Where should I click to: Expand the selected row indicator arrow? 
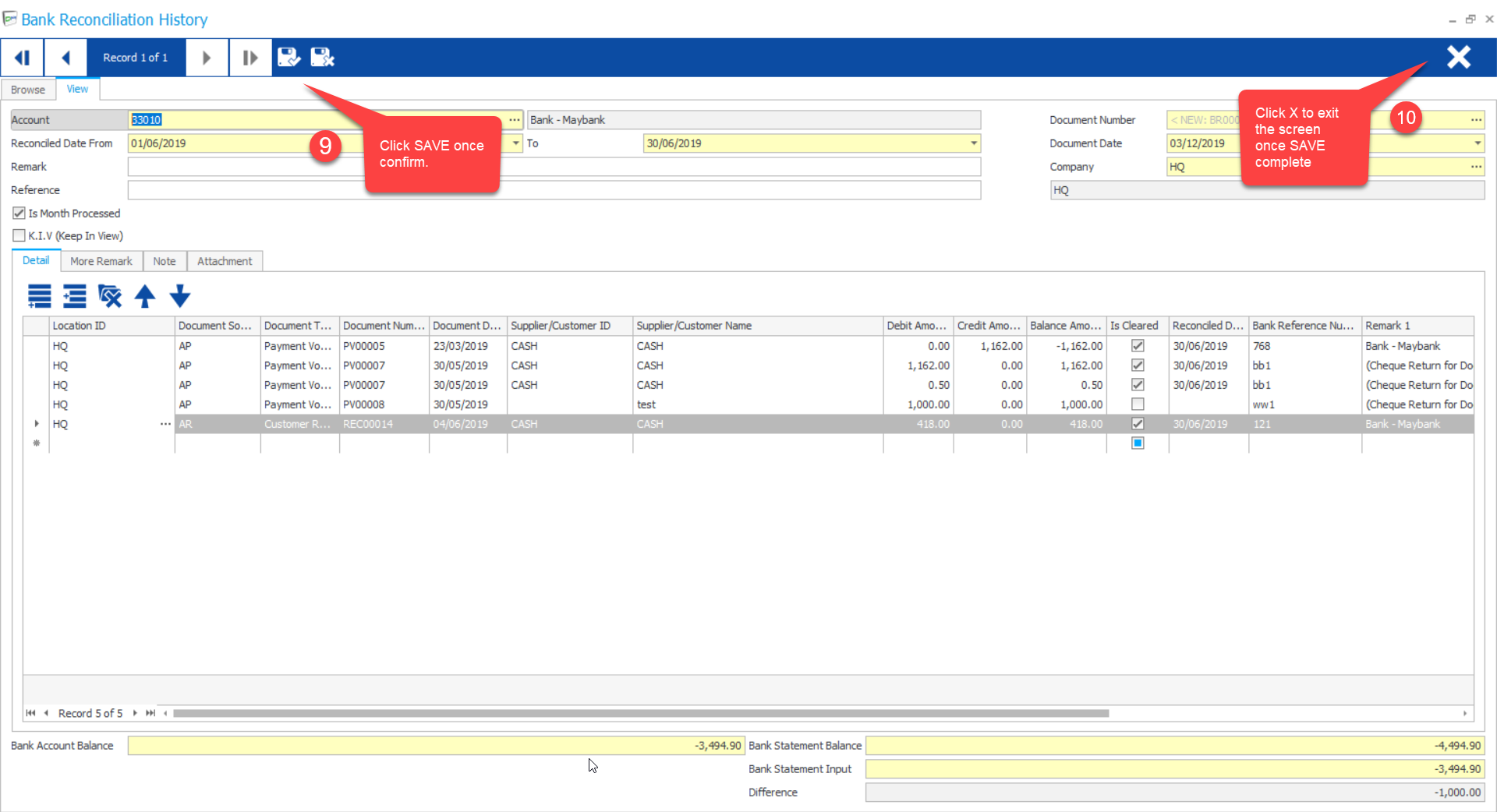(36, 424)
